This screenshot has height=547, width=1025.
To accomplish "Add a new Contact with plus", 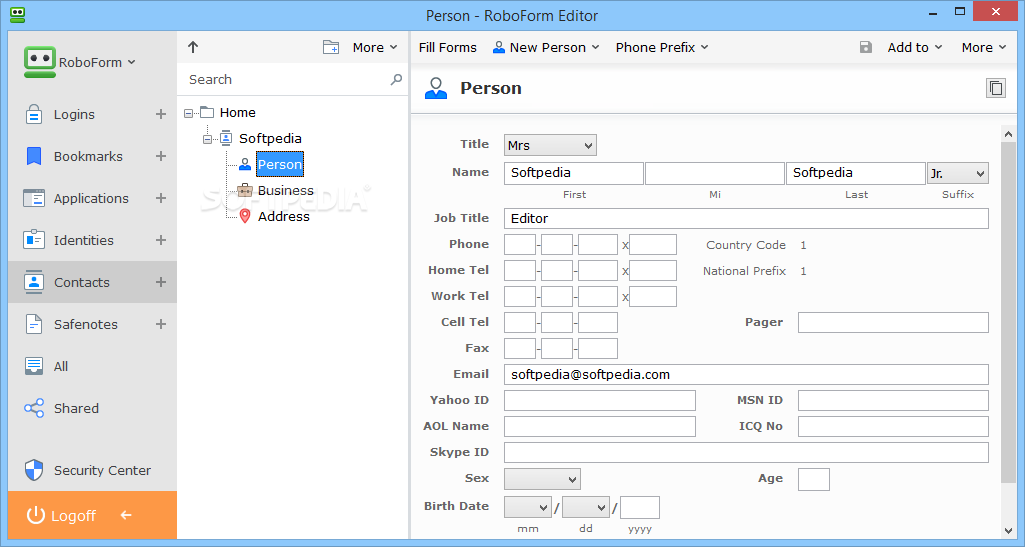I will [x=161, y=282].
